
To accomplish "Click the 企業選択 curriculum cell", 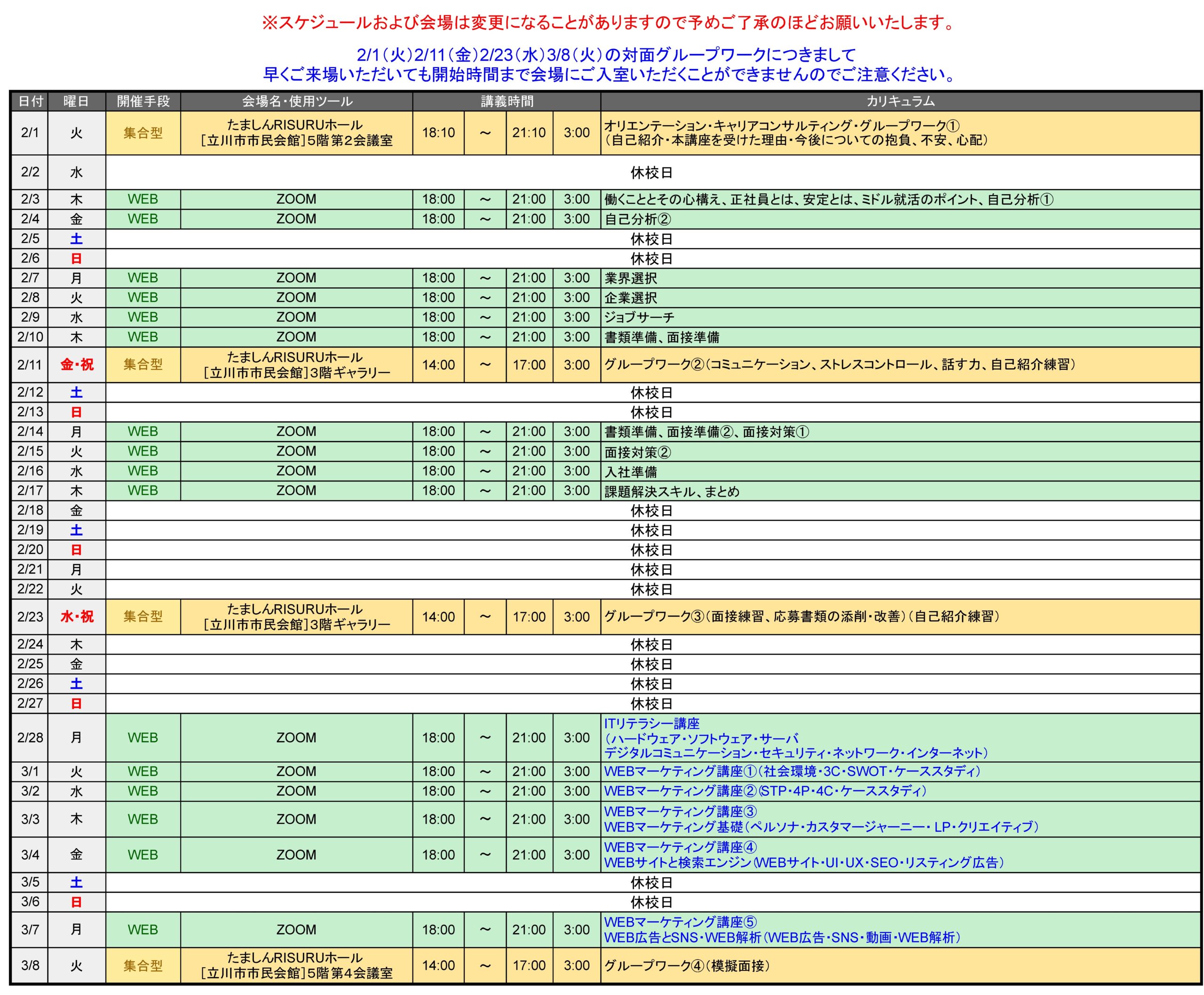I will coord(901,298).
